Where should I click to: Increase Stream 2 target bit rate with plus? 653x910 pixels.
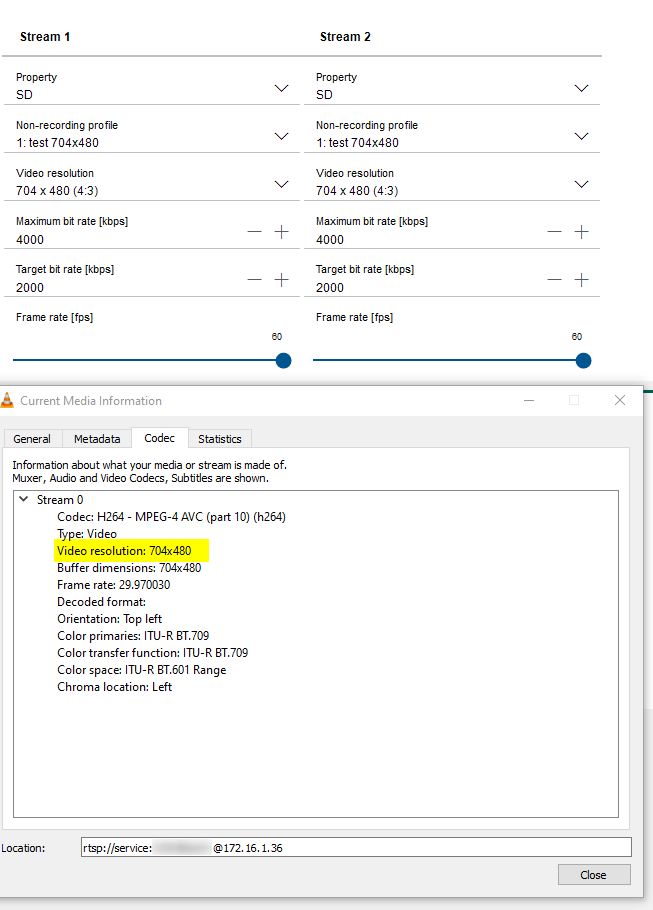tap(581, 280)
